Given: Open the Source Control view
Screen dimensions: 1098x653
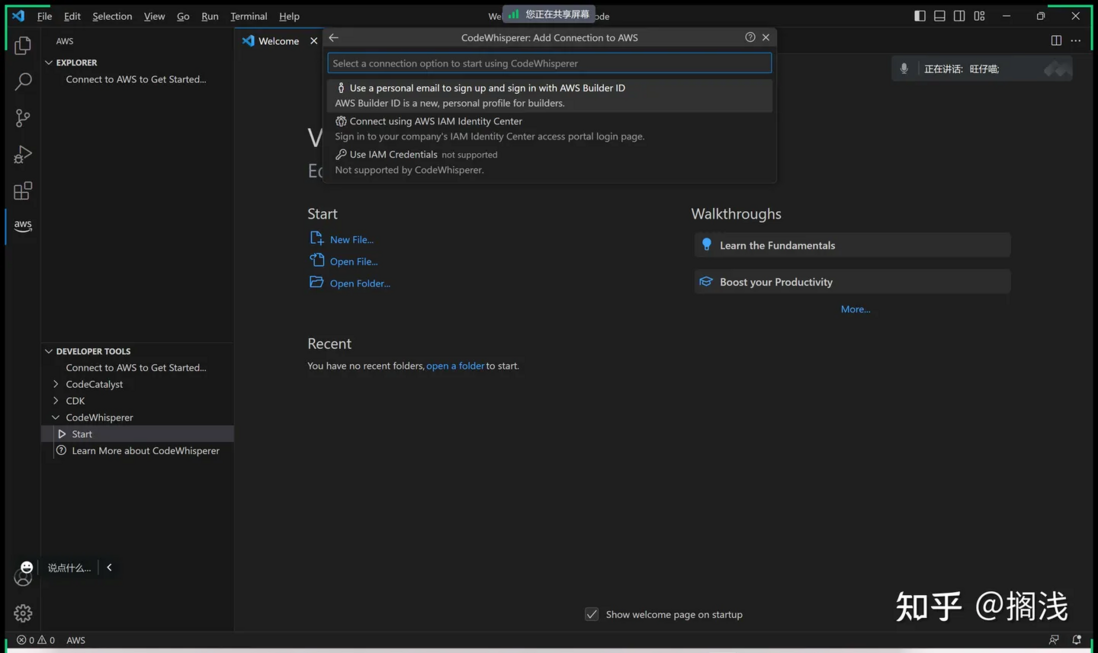Looking at the screenshot, I should pos(22,118).
